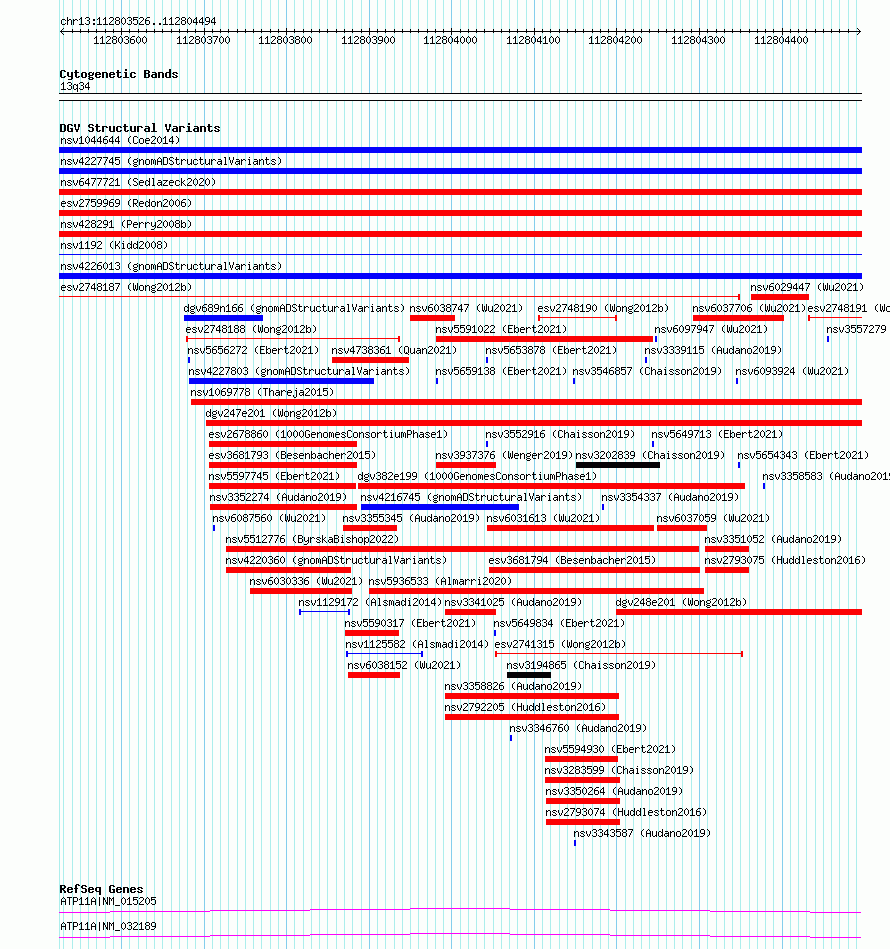Open nsv6031613 (Wu2021) variant
Viewport: 890px width, 949px height.
point(543,519)
